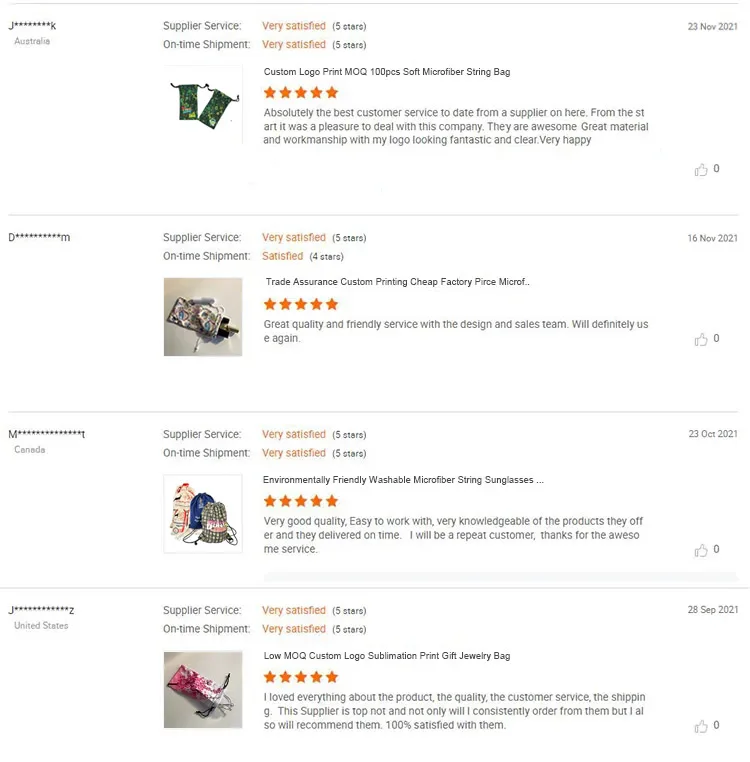This screenshot has height=762, width=750.
Task: Click thumbs-up icon on Australia reviewer's review
Action: click(x=701, y=170)
